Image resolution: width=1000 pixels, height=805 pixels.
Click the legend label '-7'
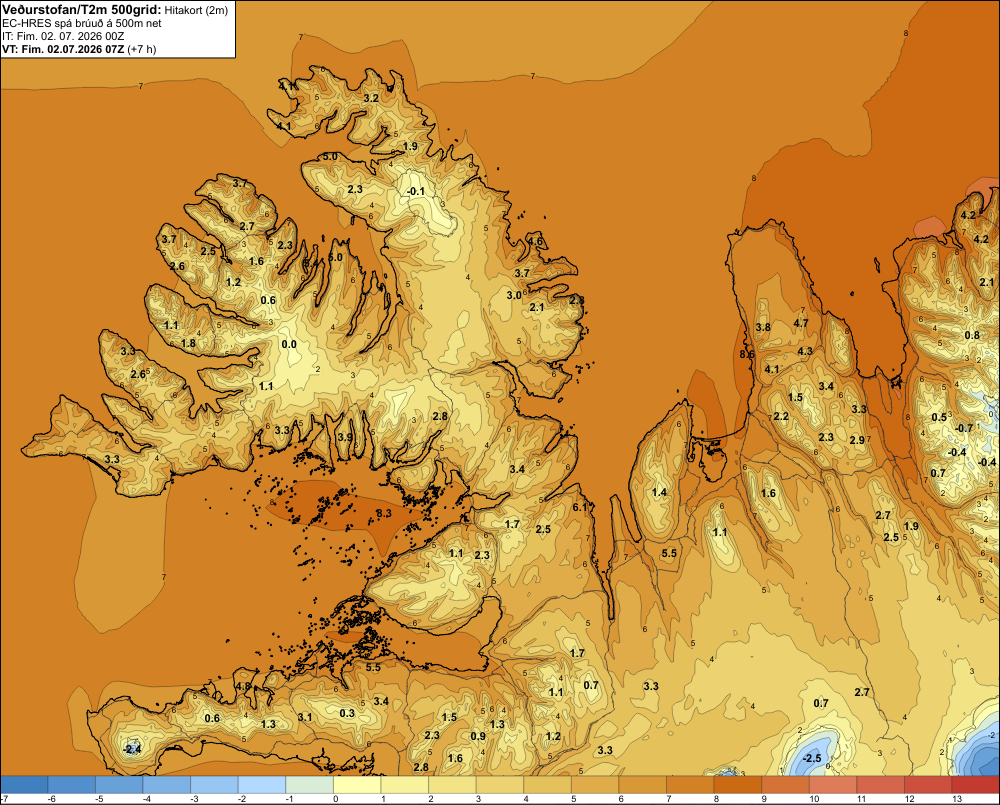click(5, 799)
